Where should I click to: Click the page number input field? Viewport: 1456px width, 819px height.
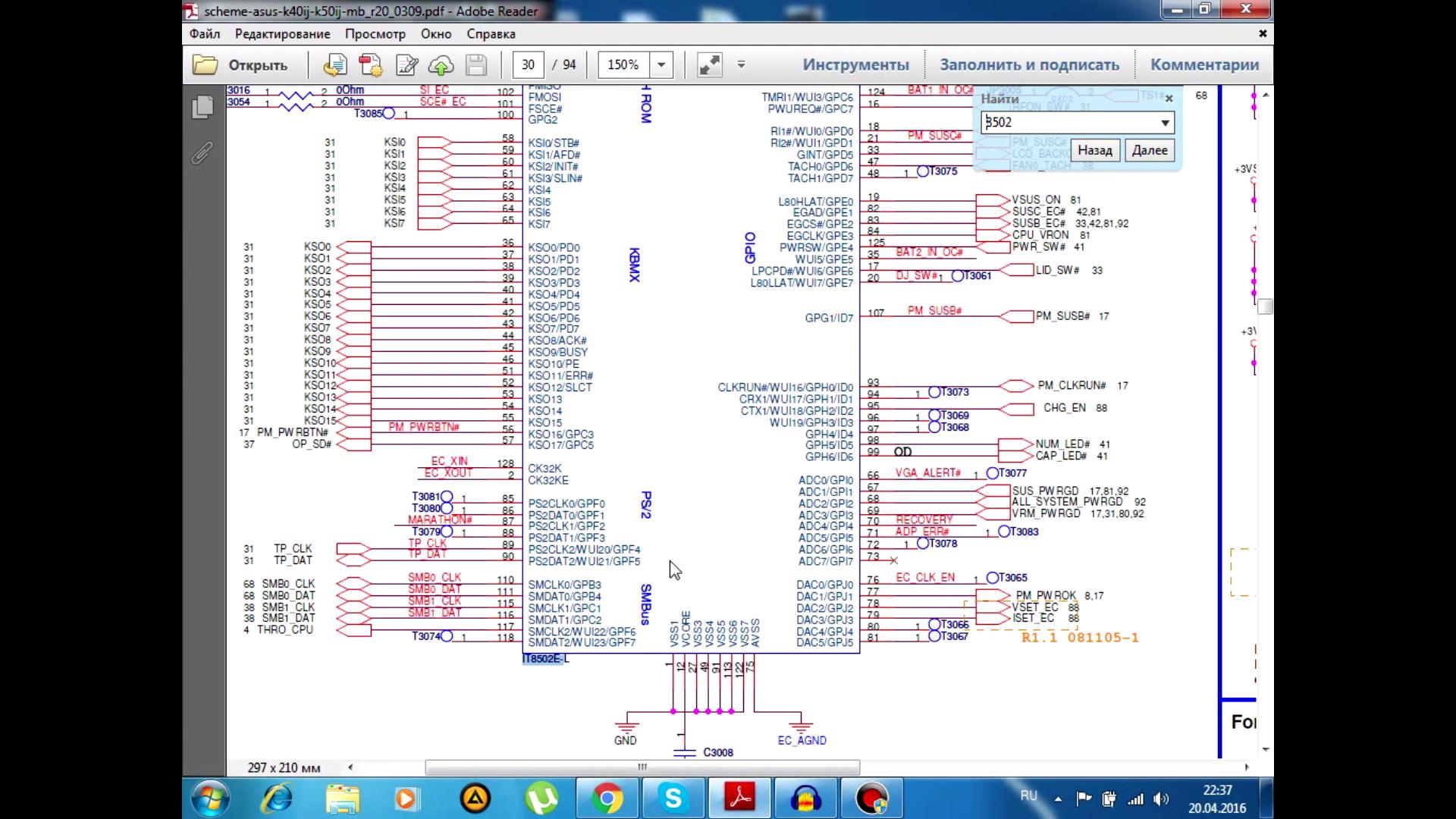pos(528,65)
